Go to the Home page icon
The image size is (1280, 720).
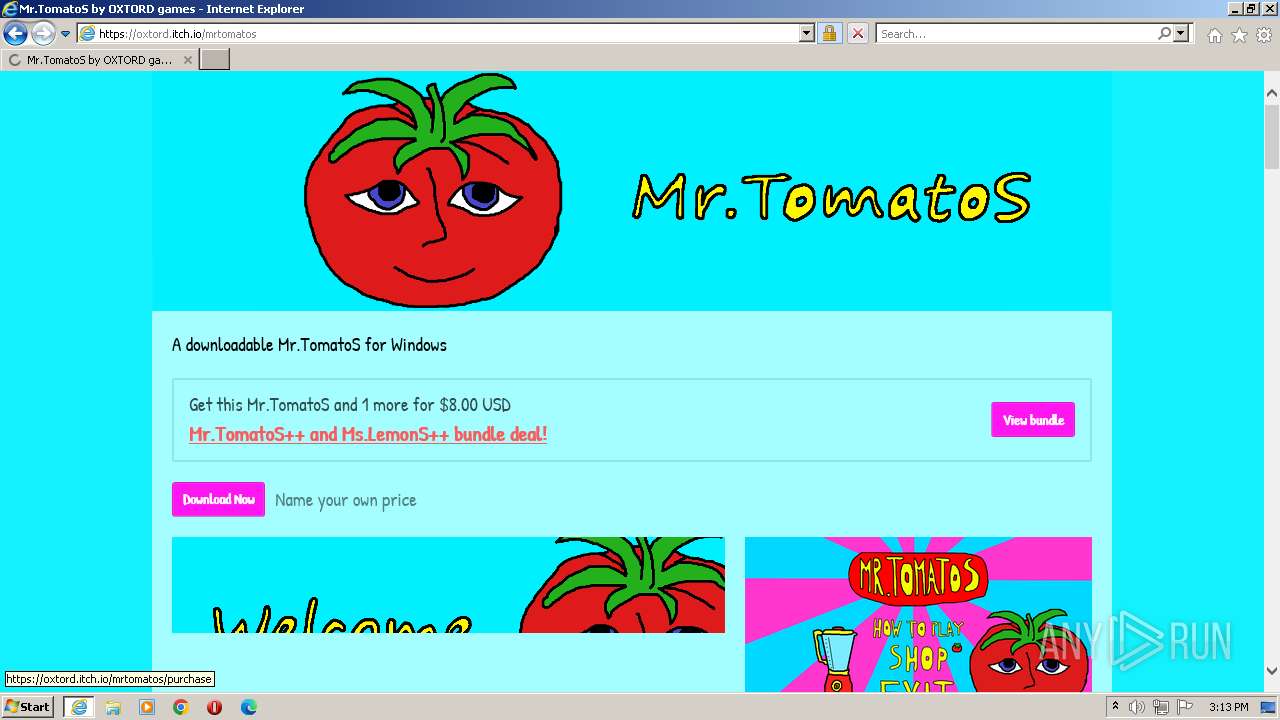pos(1214,35)
